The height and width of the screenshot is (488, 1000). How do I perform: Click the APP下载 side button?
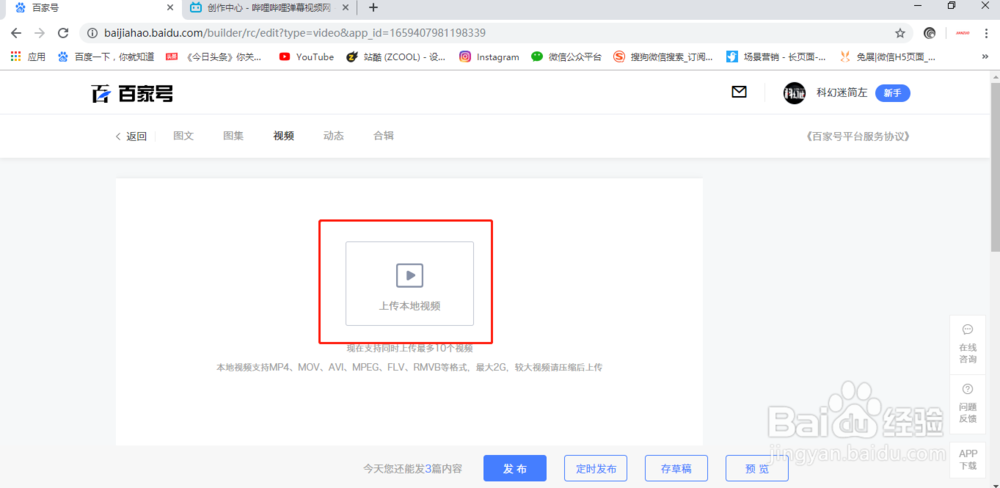click(967, 459)
